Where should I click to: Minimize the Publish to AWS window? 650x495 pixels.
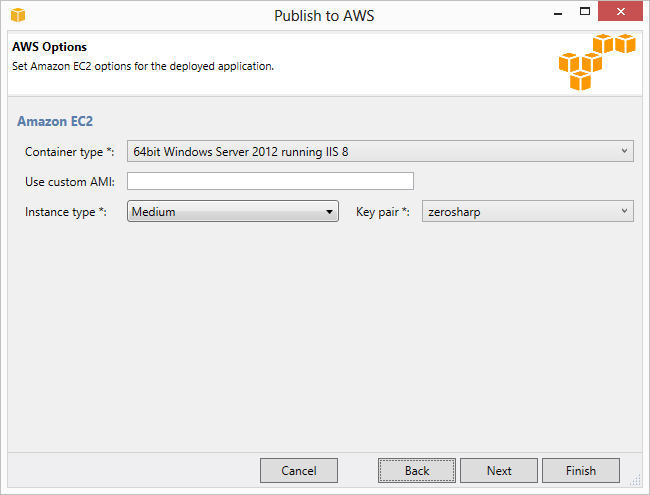pos(558,12)
